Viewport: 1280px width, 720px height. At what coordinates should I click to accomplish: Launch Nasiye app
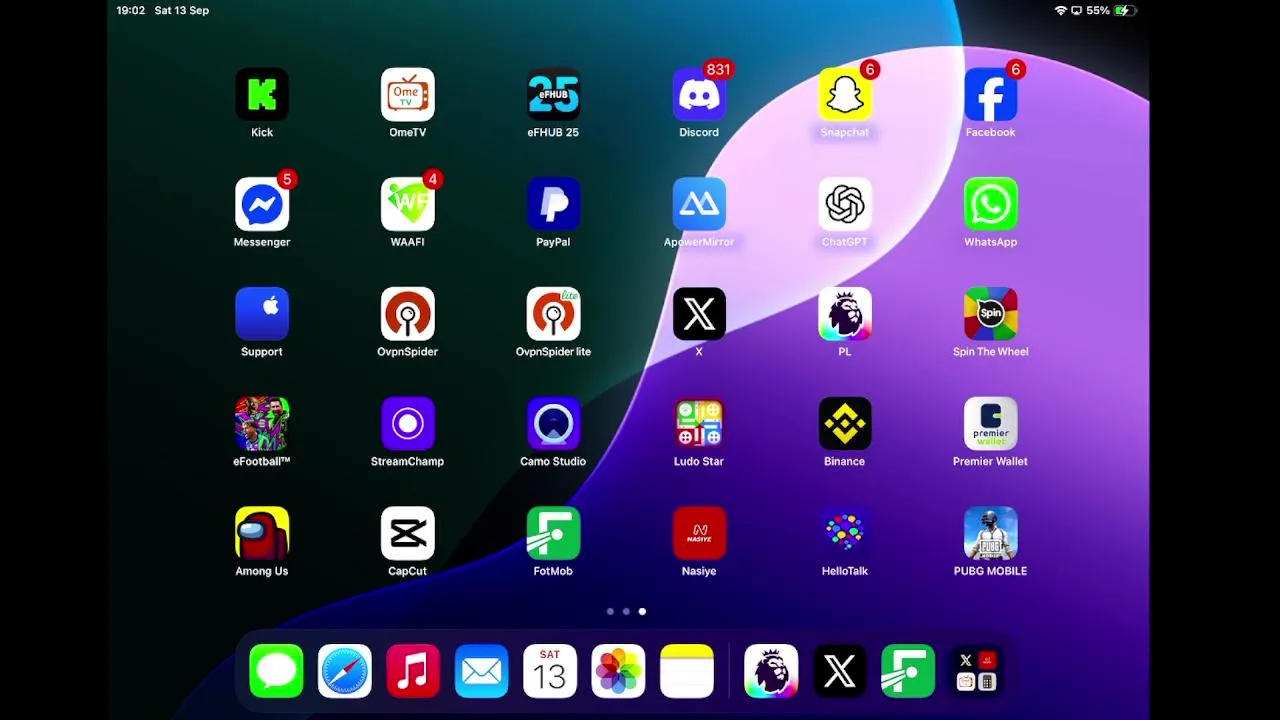click(699, 534)
